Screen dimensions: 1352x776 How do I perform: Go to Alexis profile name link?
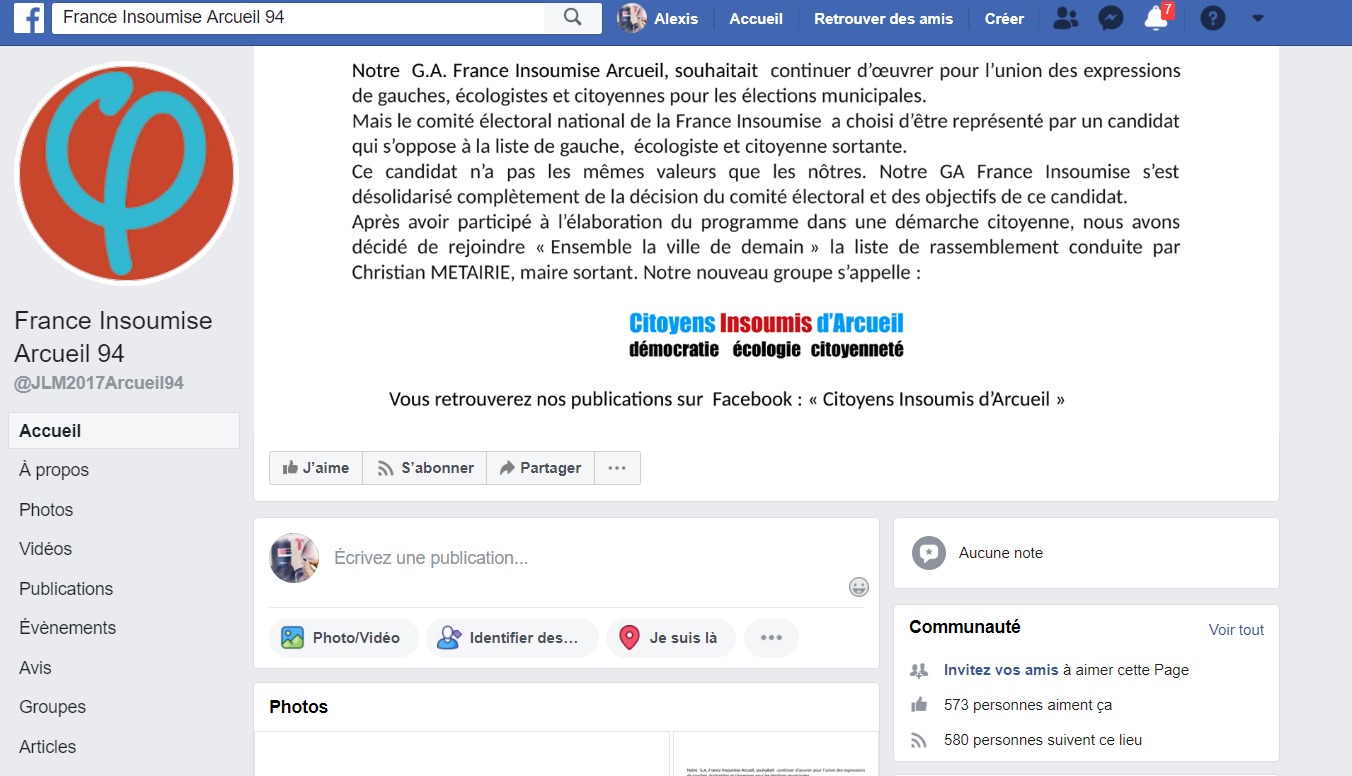[676, 18]
